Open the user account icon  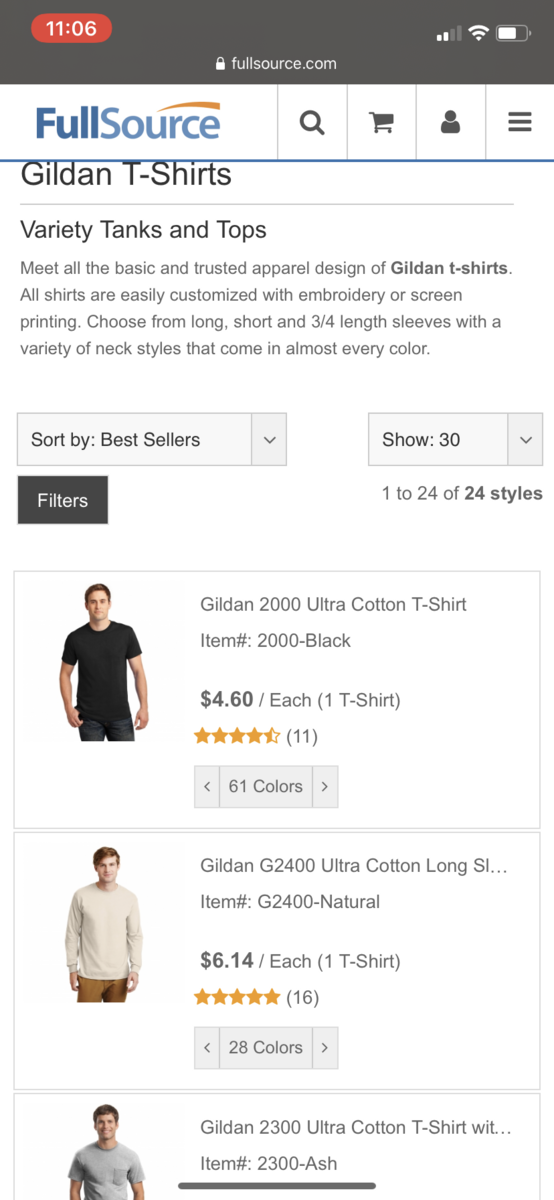(450, 122)
